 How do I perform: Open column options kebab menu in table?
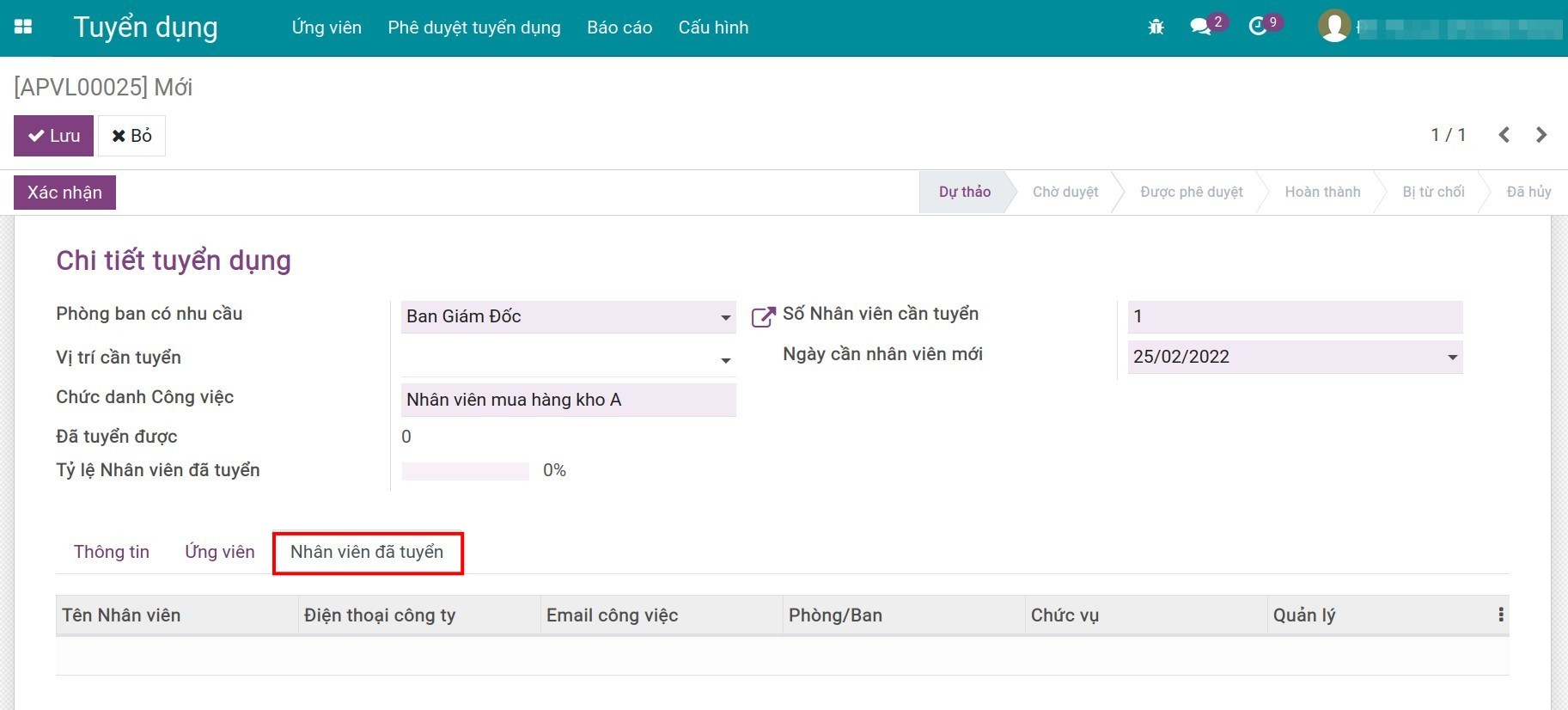(1500, 615)
